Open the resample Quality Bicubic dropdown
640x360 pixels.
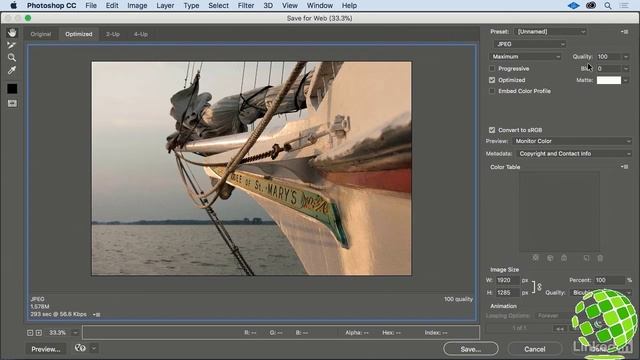coord(600,293)
